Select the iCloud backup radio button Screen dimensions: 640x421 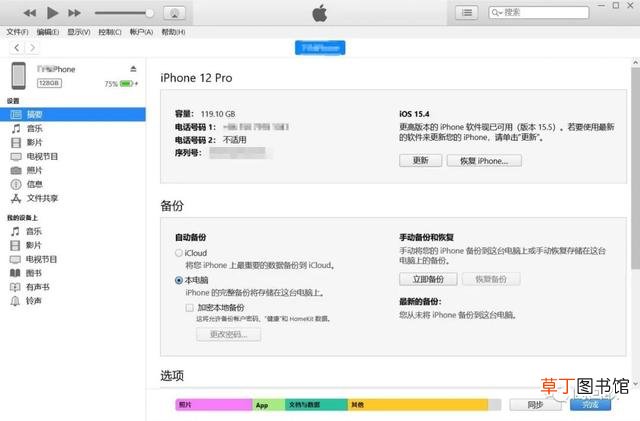coord(179,253)
